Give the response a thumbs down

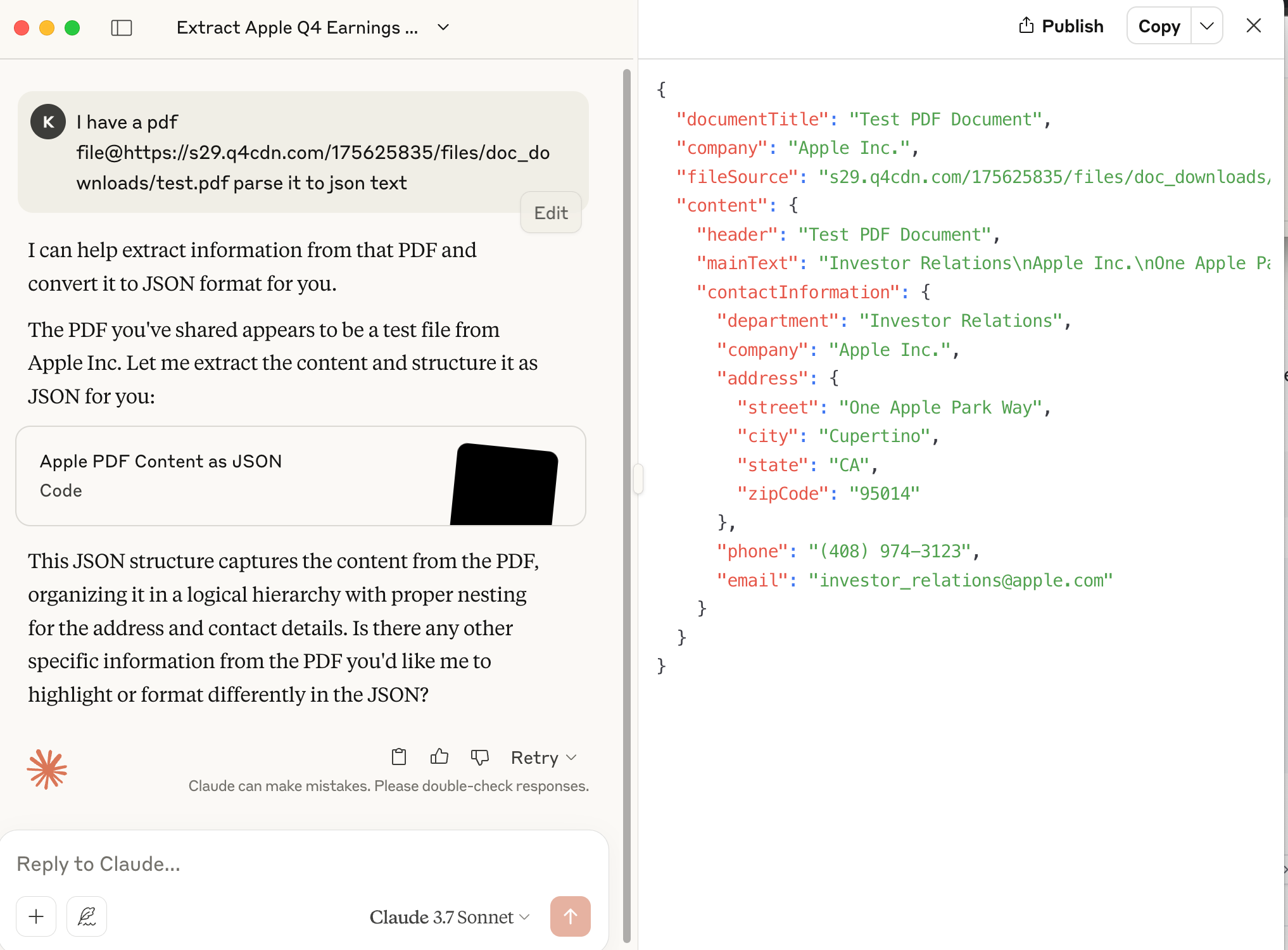tap(480, 757)
